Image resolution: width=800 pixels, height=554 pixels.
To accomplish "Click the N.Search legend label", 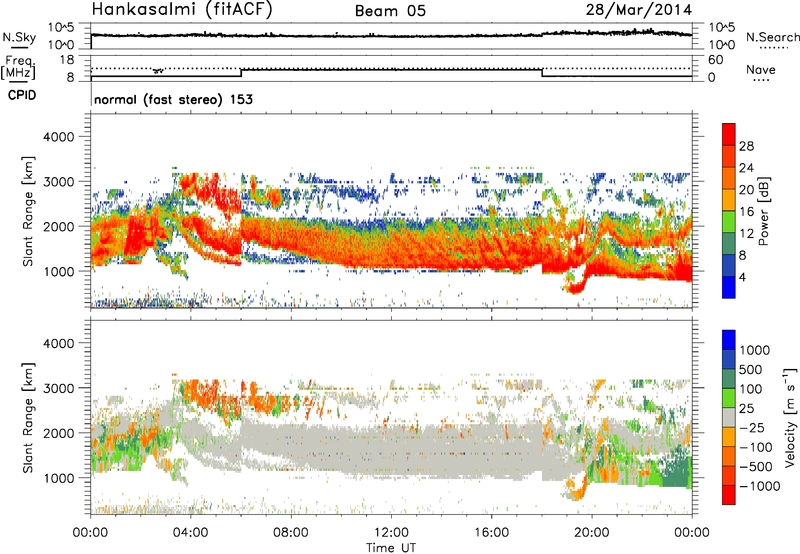I will click(772, 37).
